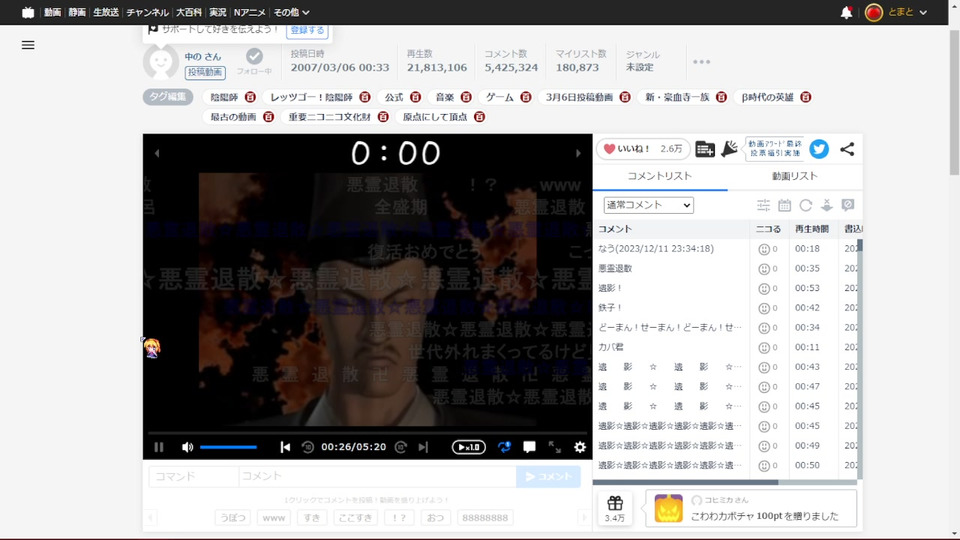Click the Niconico TV logo icon

click(28, 12)
